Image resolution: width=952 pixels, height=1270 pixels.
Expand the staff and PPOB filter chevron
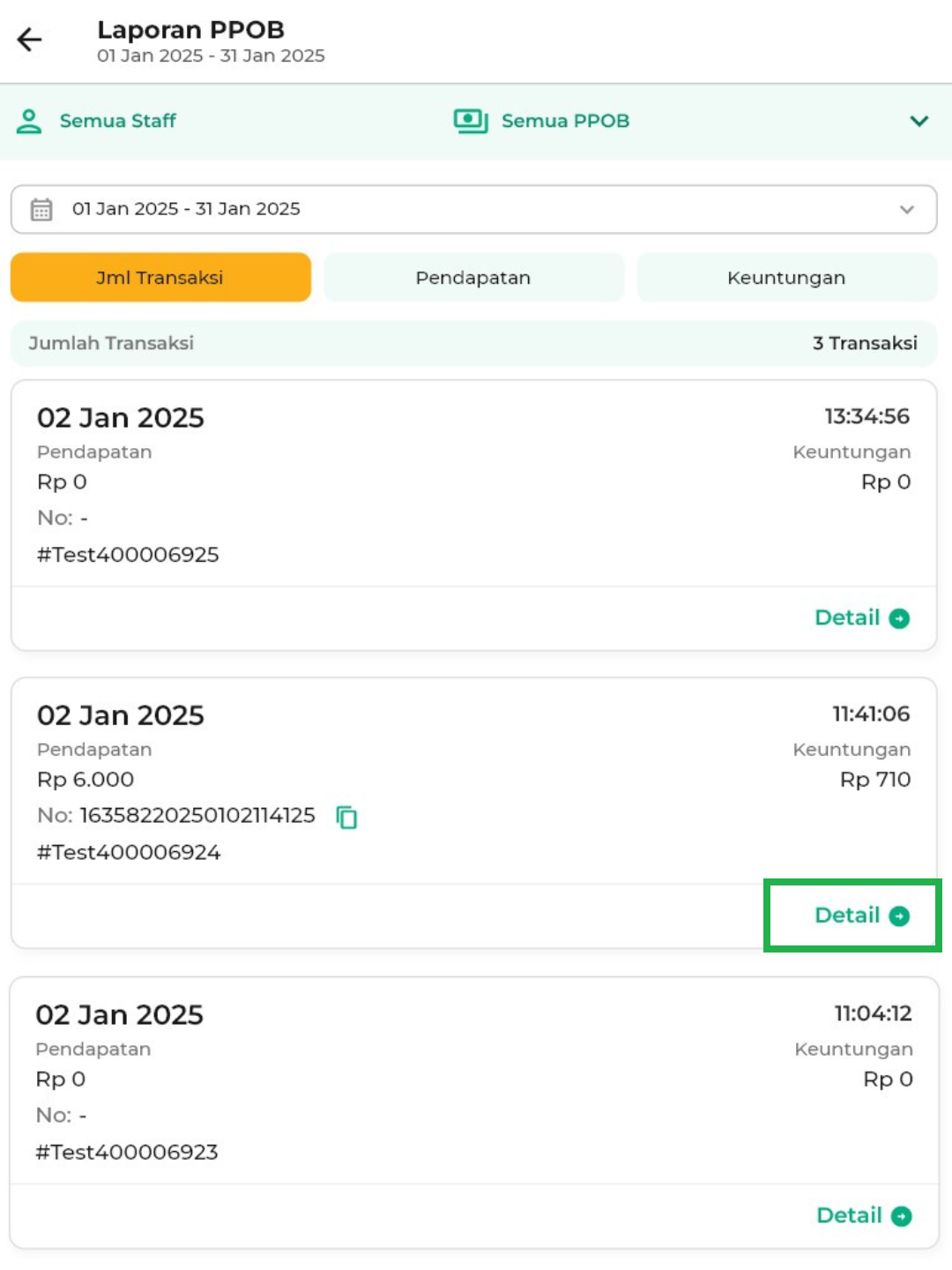[919, 121]
